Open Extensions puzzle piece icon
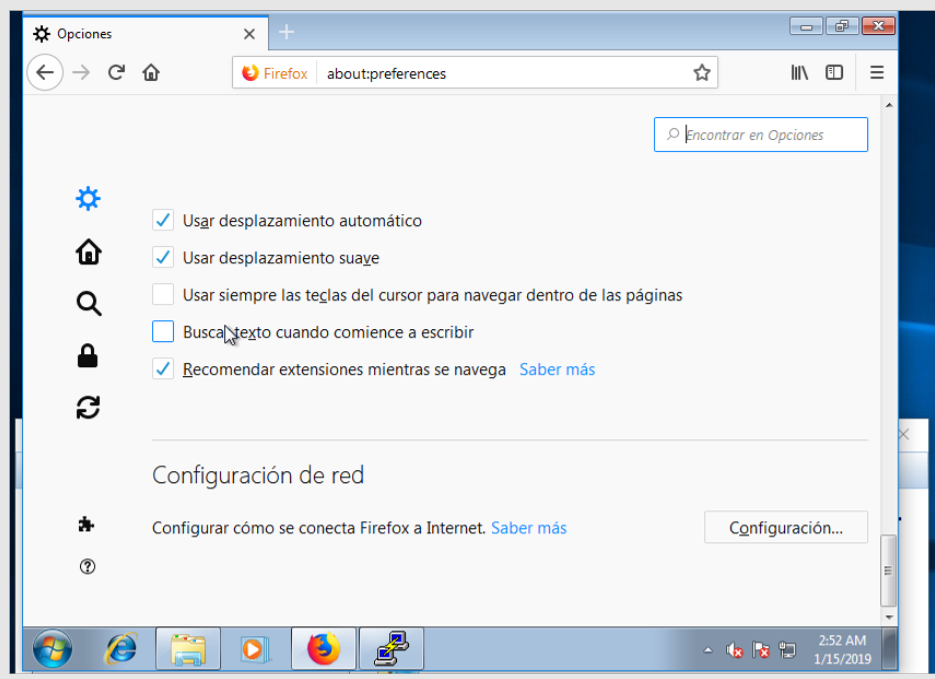935x679 pixels. click(x=87, y=524)
